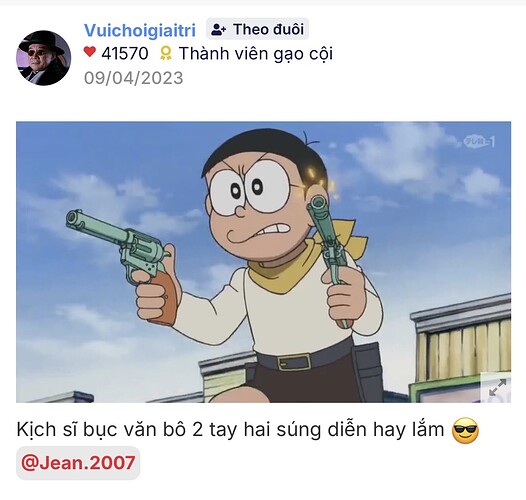Click the sunglasses emoji in the caption

465,431
